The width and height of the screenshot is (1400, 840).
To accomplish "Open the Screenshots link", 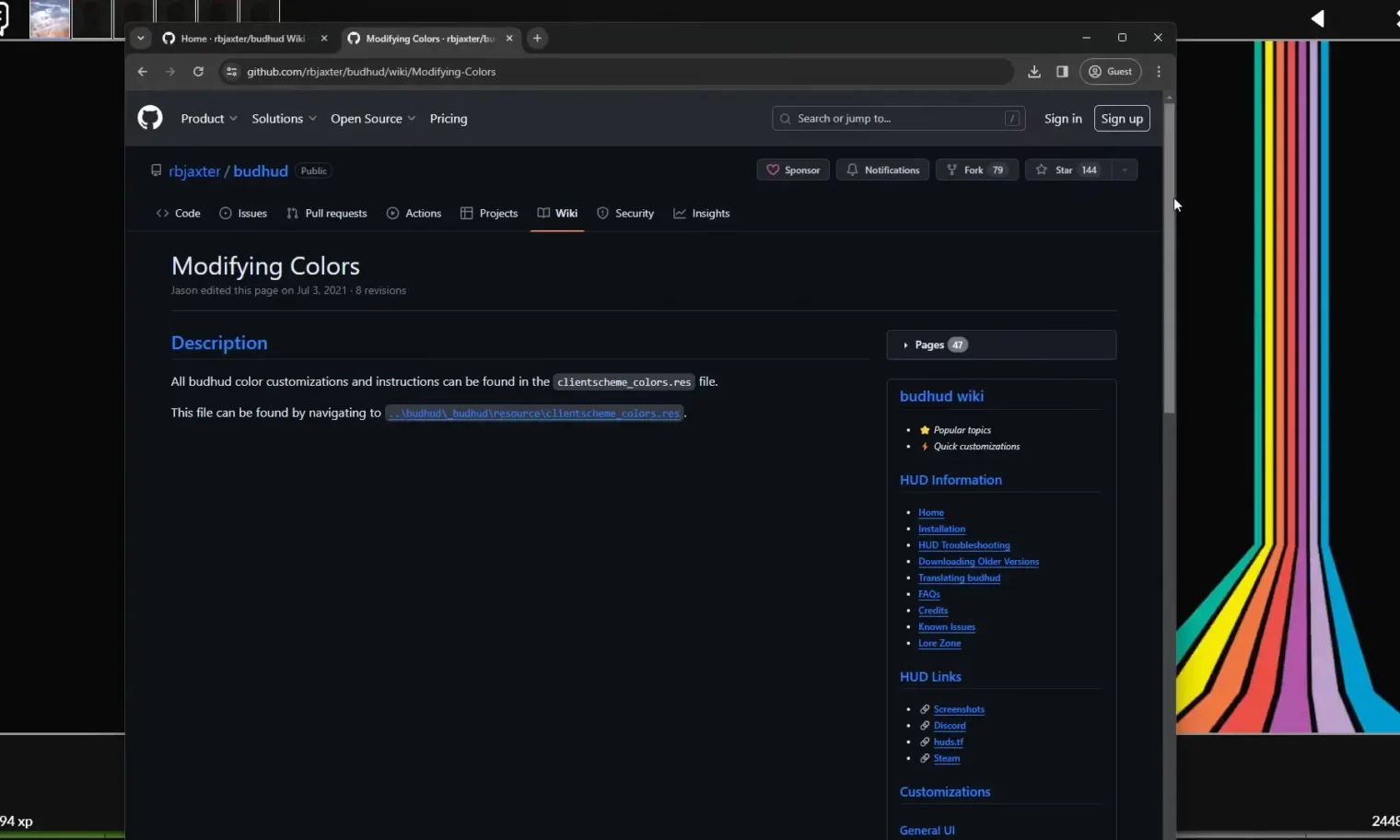I will [959, 709].
